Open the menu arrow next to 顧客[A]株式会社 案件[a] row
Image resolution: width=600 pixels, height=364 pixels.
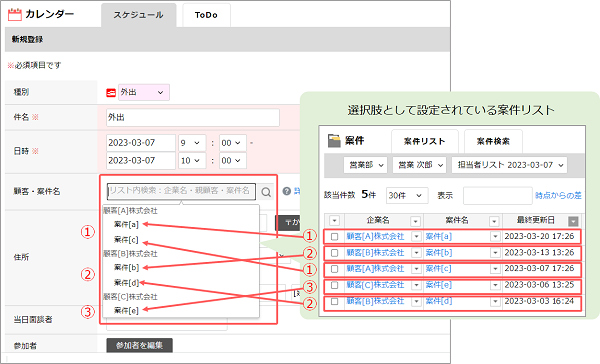pyautogui.click(x=416, y=237)
